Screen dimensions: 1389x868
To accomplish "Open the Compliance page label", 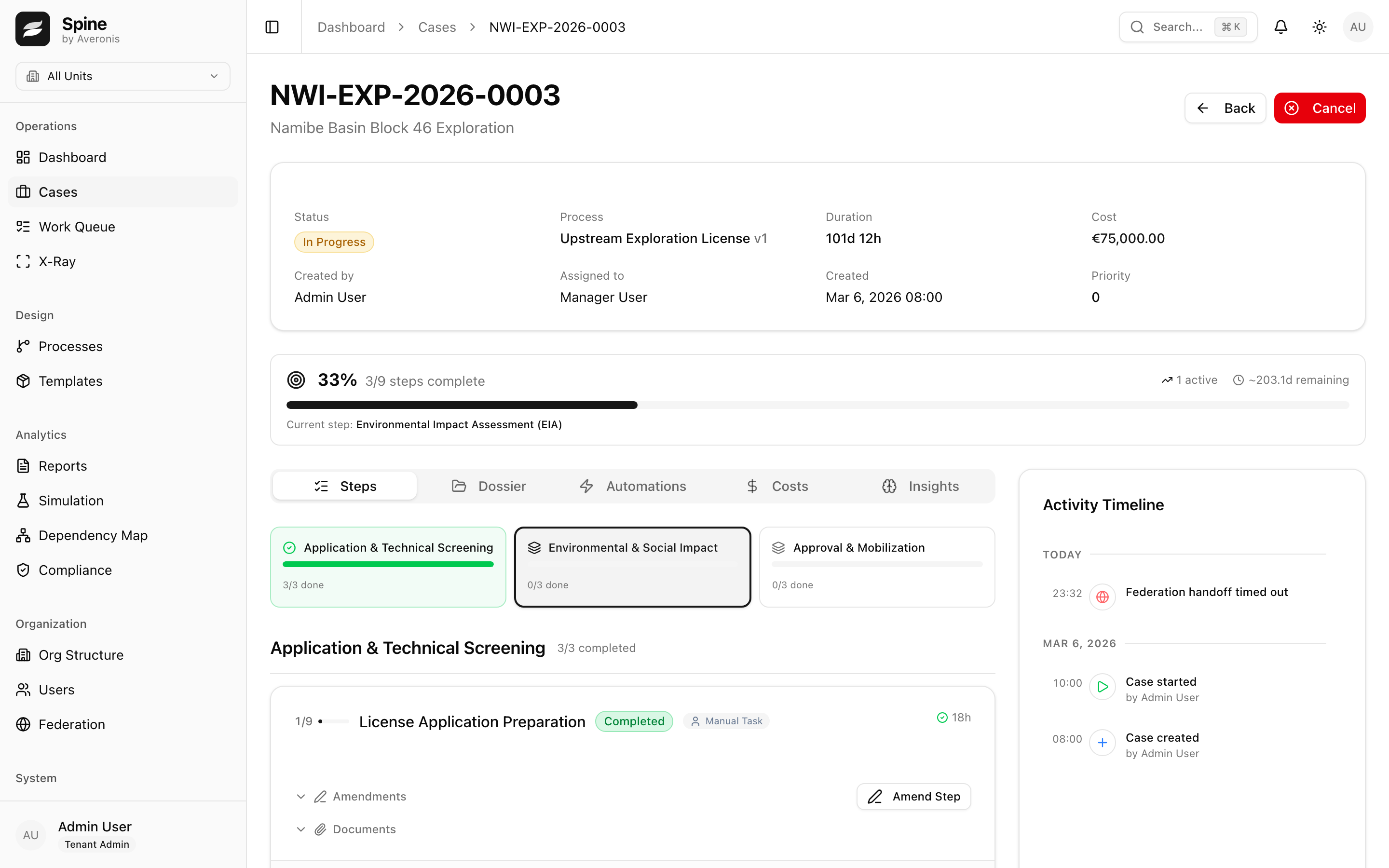I will click(75, 570).
